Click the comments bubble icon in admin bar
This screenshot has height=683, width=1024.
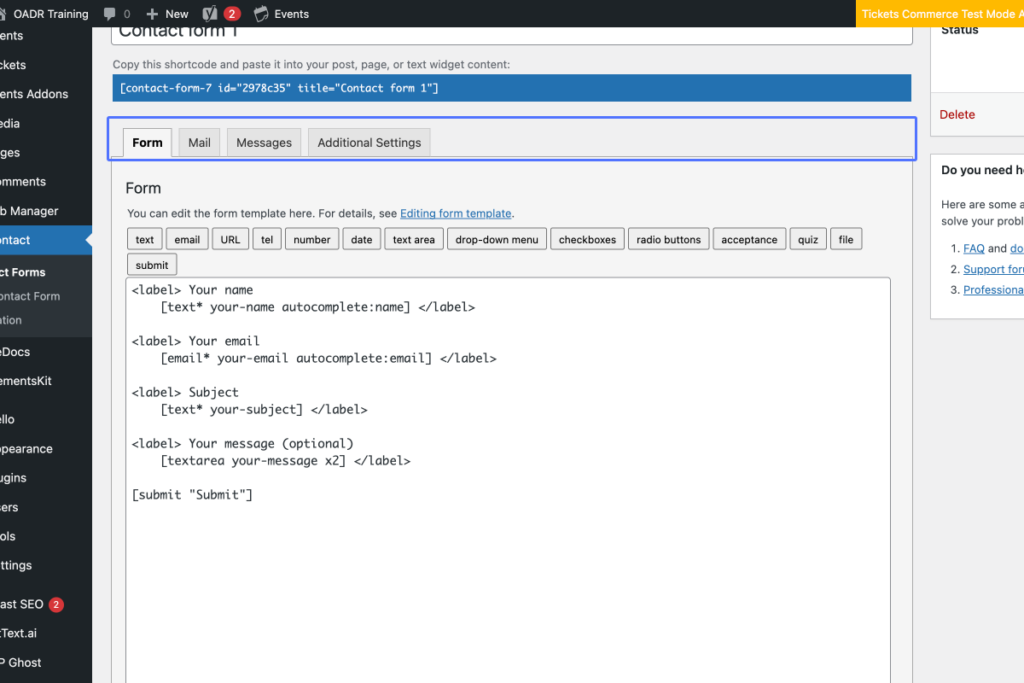(110, 14)
